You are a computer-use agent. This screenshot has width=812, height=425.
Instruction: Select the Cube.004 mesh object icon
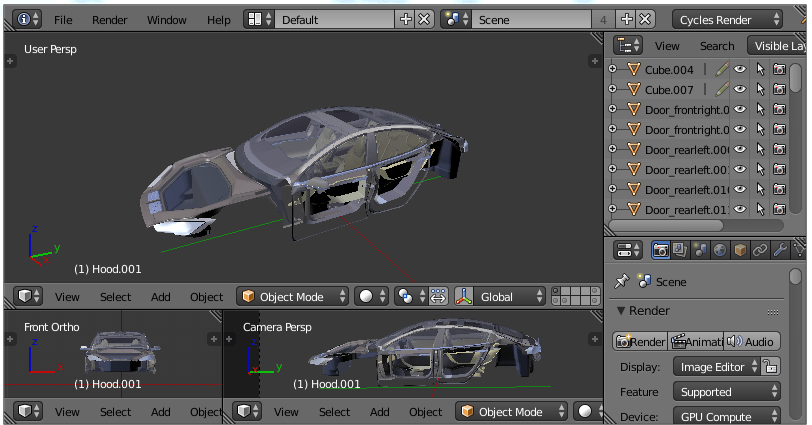click(633, 69)
